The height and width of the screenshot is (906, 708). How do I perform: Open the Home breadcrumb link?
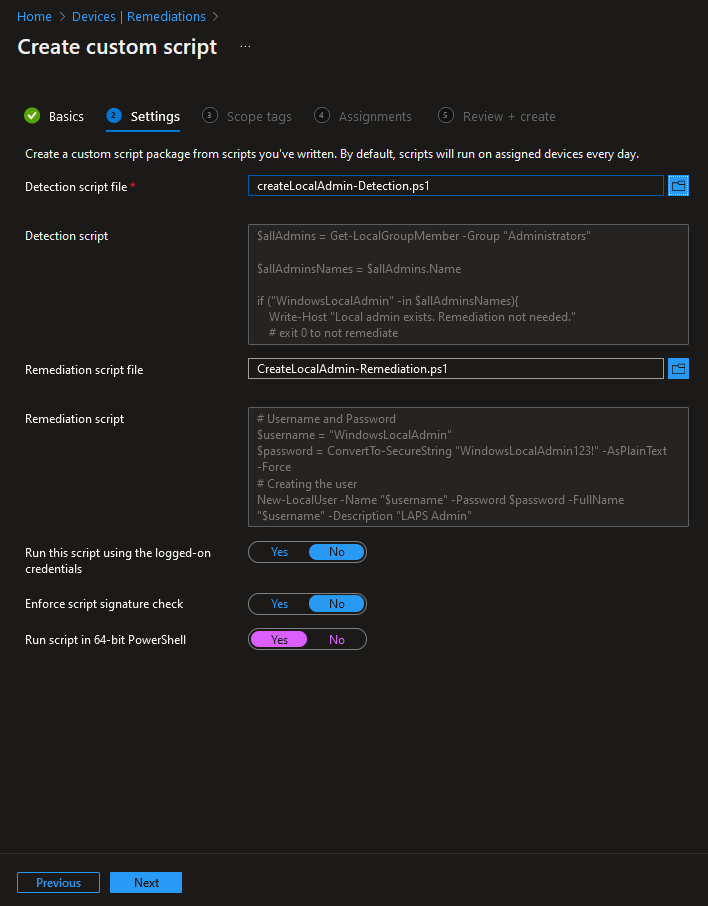pyautogui.click(x=34, y=17)
